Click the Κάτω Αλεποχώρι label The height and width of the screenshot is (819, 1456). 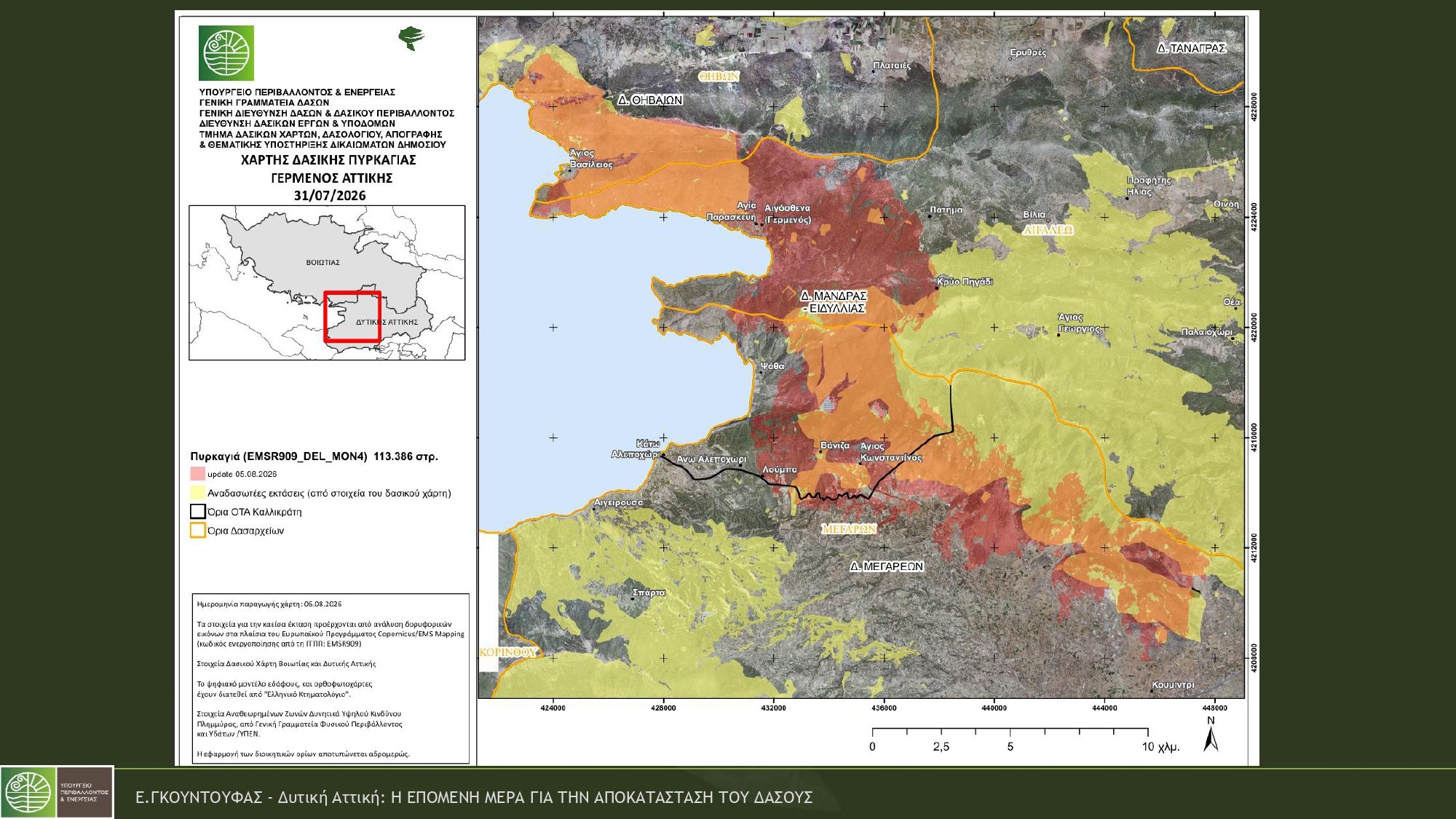[636, 449]
